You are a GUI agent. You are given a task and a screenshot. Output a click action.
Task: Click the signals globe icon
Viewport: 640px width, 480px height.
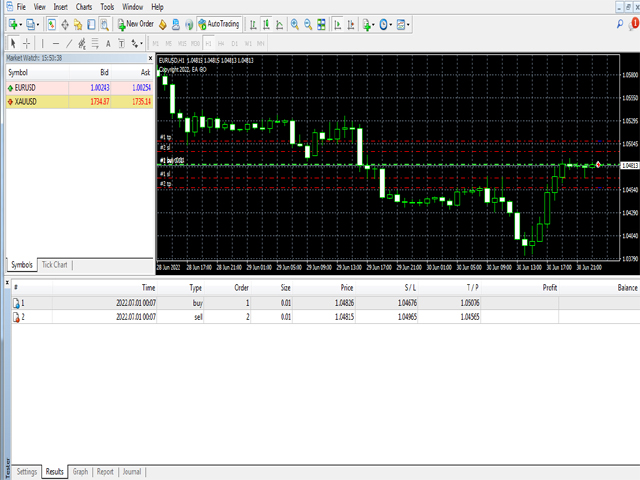[x=189, y=24]
